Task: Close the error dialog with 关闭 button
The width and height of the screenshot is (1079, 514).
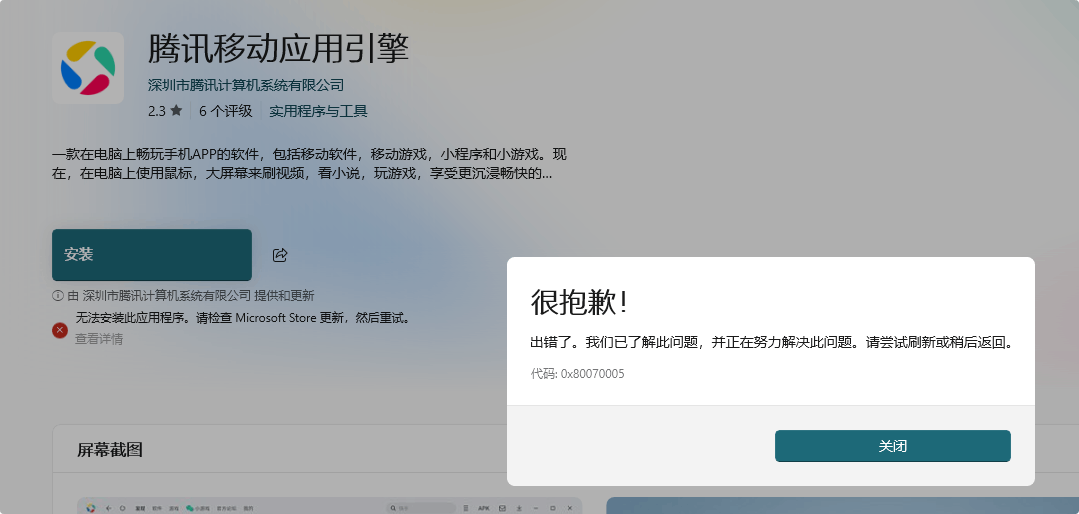Action: [x=893, y=446]
